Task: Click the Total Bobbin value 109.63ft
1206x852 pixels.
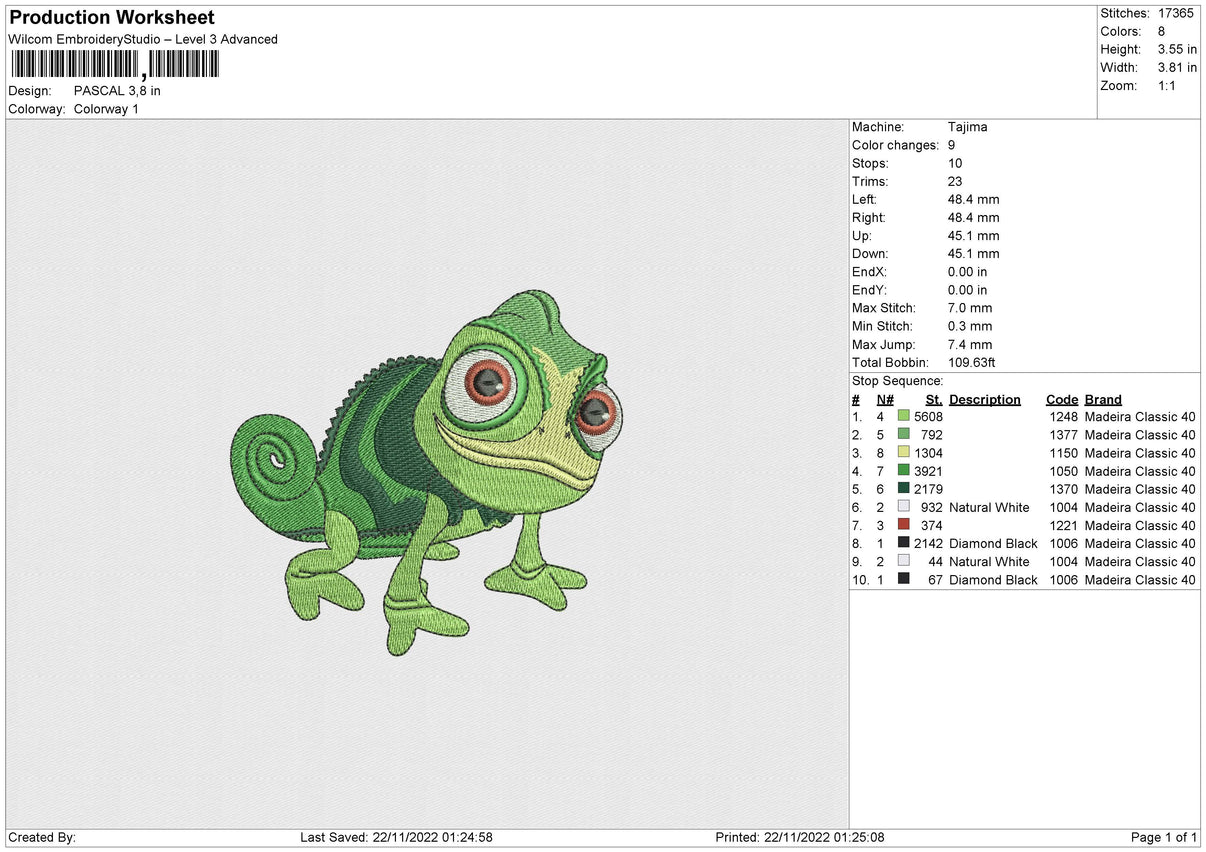Action: click(973, 362)
